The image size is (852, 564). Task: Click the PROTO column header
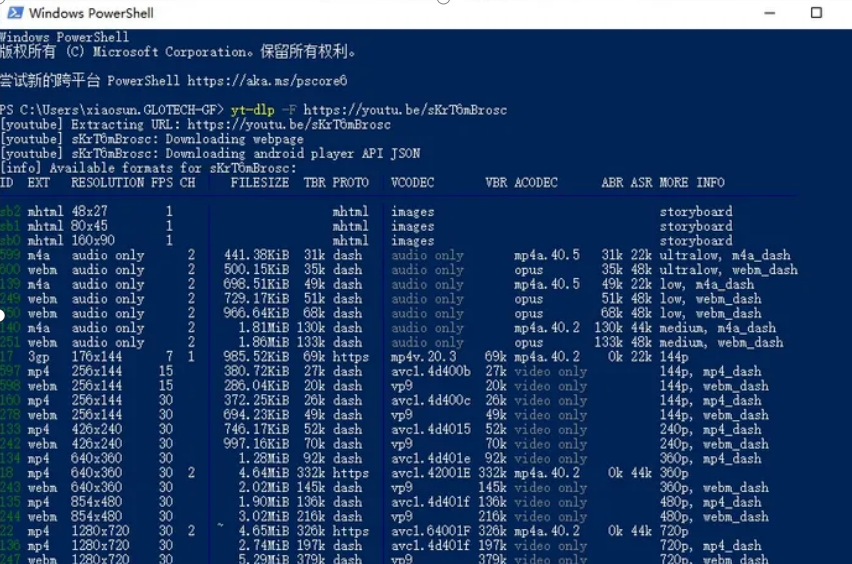click(x=350, y=183)
